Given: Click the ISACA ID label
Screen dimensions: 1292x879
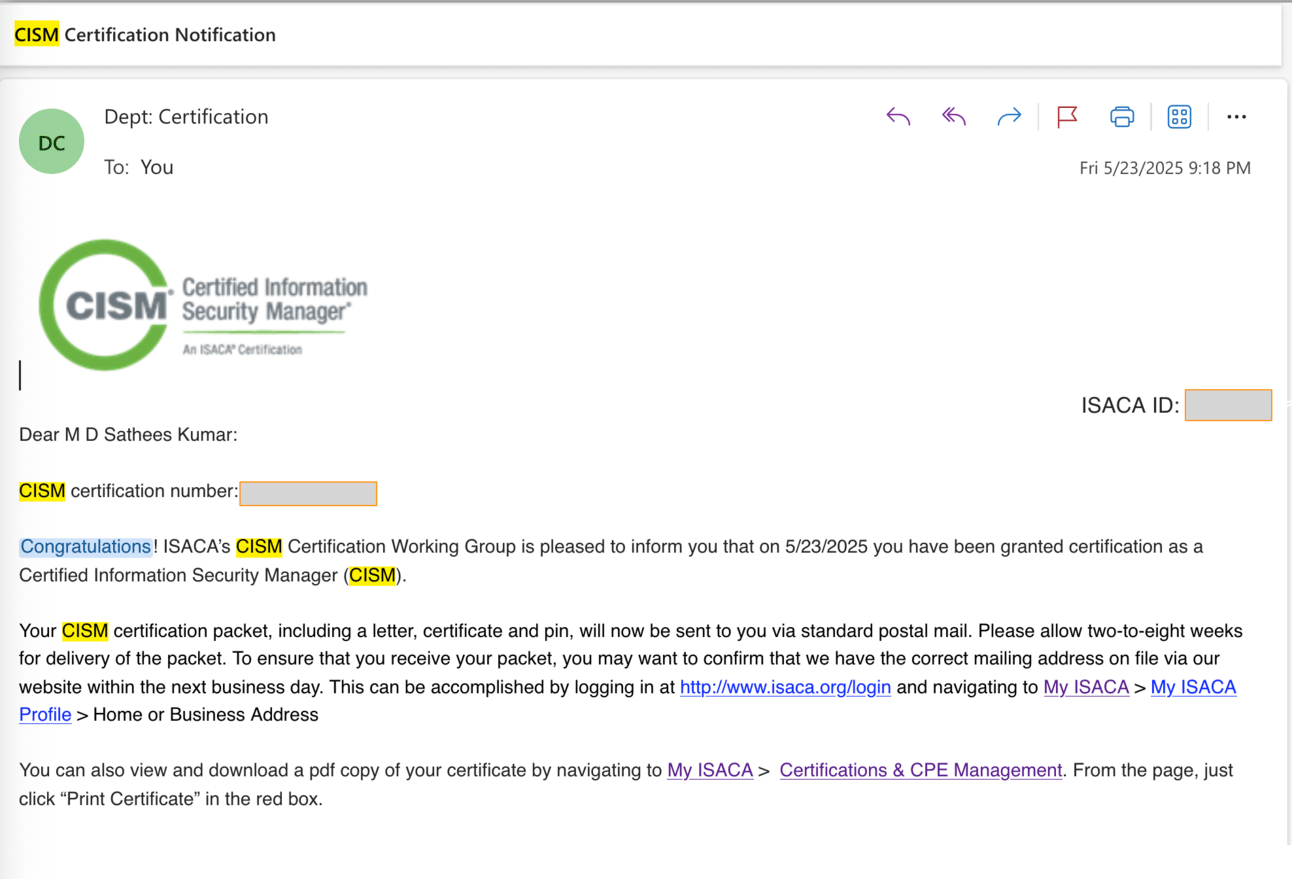Looking at the screenshot, I should 1130,406.
